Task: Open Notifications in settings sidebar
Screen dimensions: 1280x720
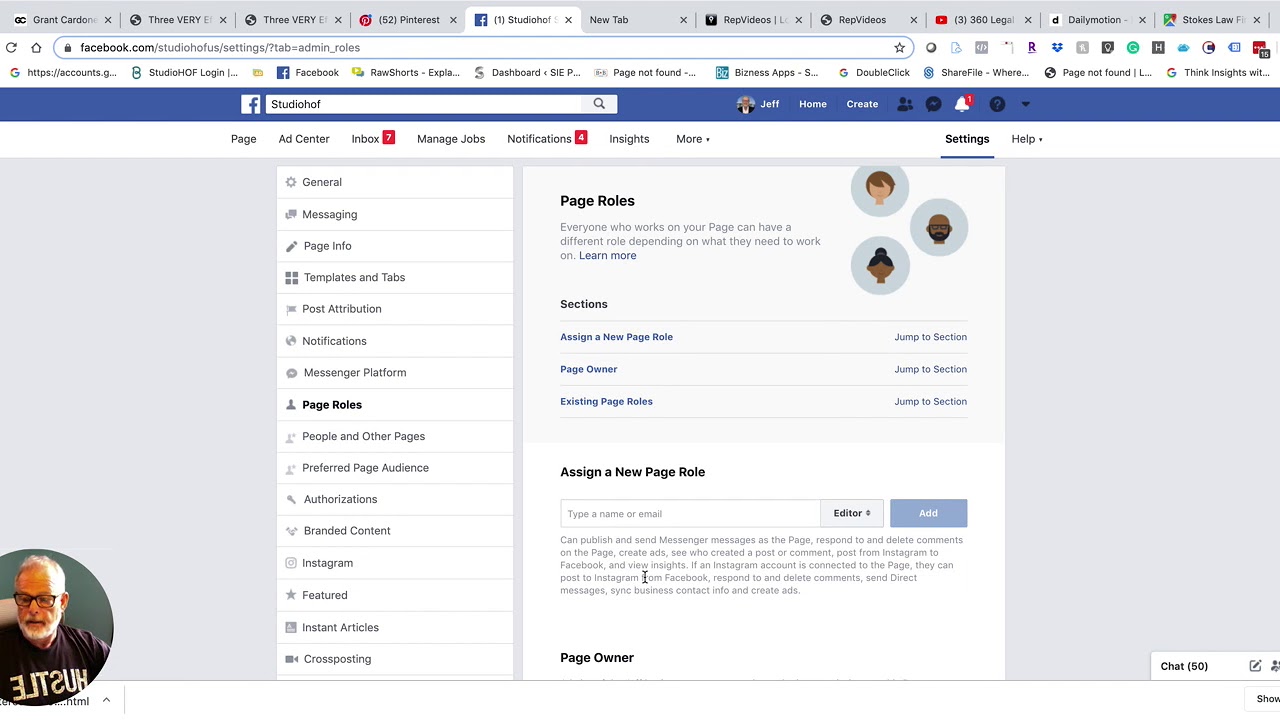Action: (394, 341)
